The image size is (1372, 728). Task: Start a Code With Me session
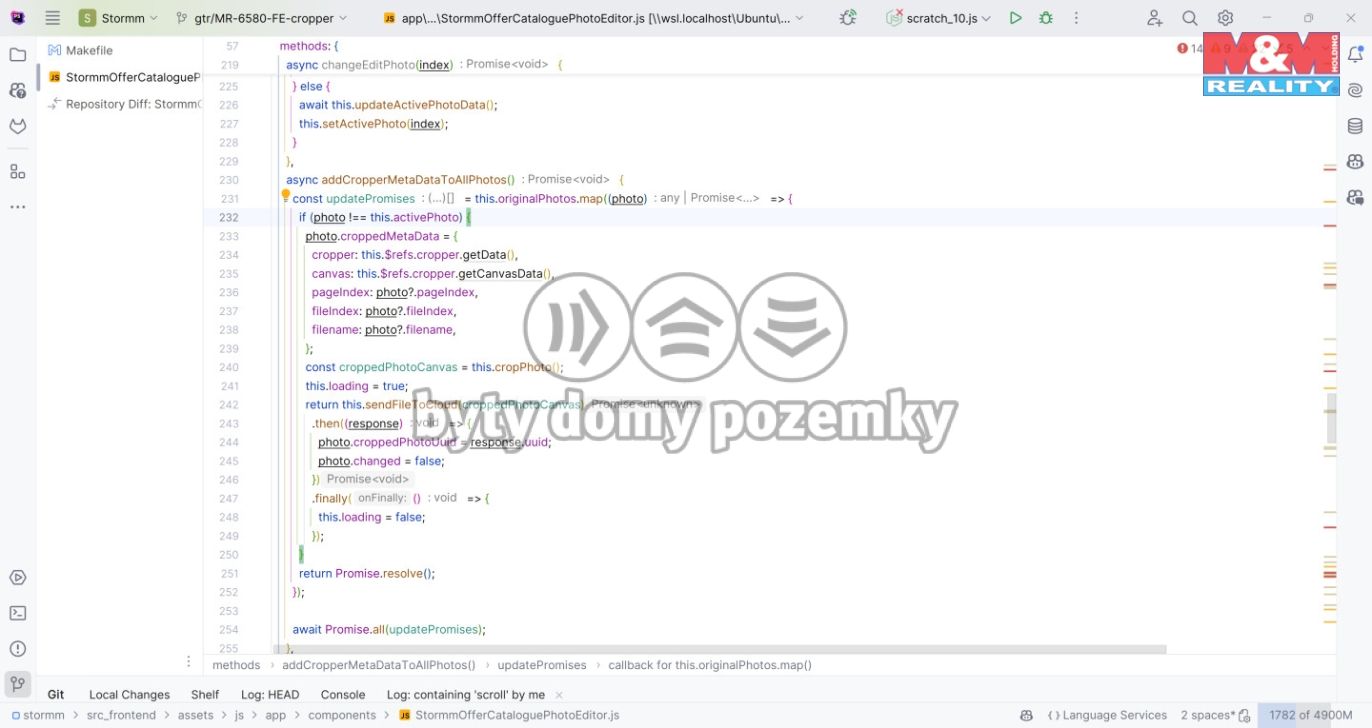1154,17
